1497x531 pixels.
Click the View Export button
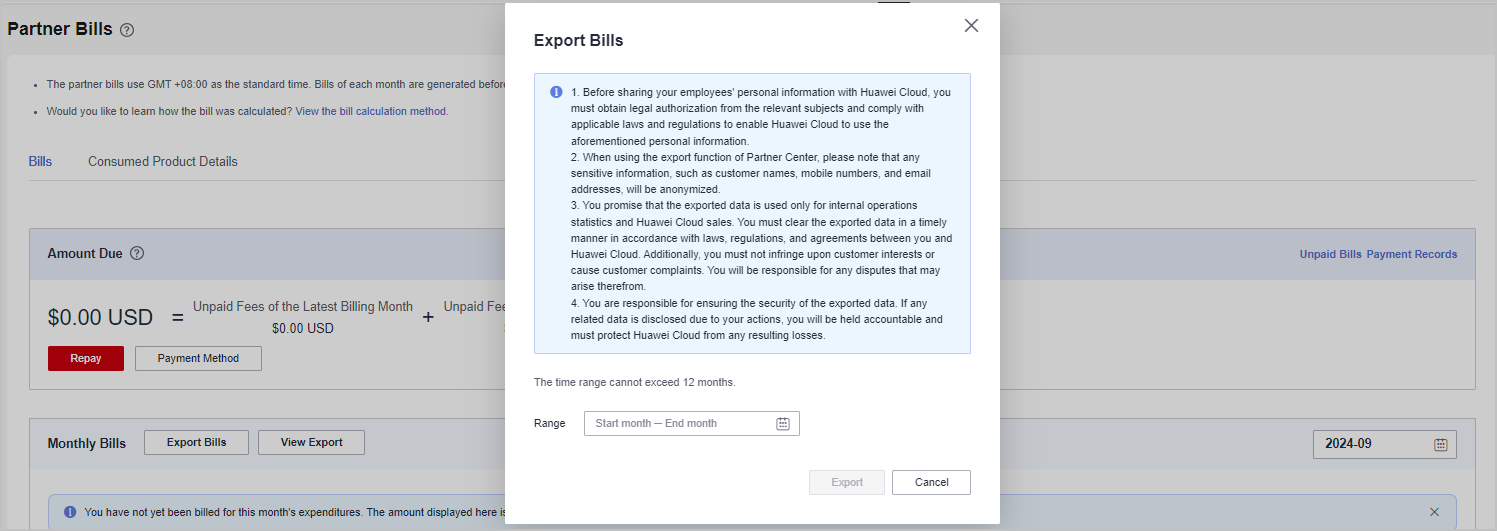[x=311, y=443]
